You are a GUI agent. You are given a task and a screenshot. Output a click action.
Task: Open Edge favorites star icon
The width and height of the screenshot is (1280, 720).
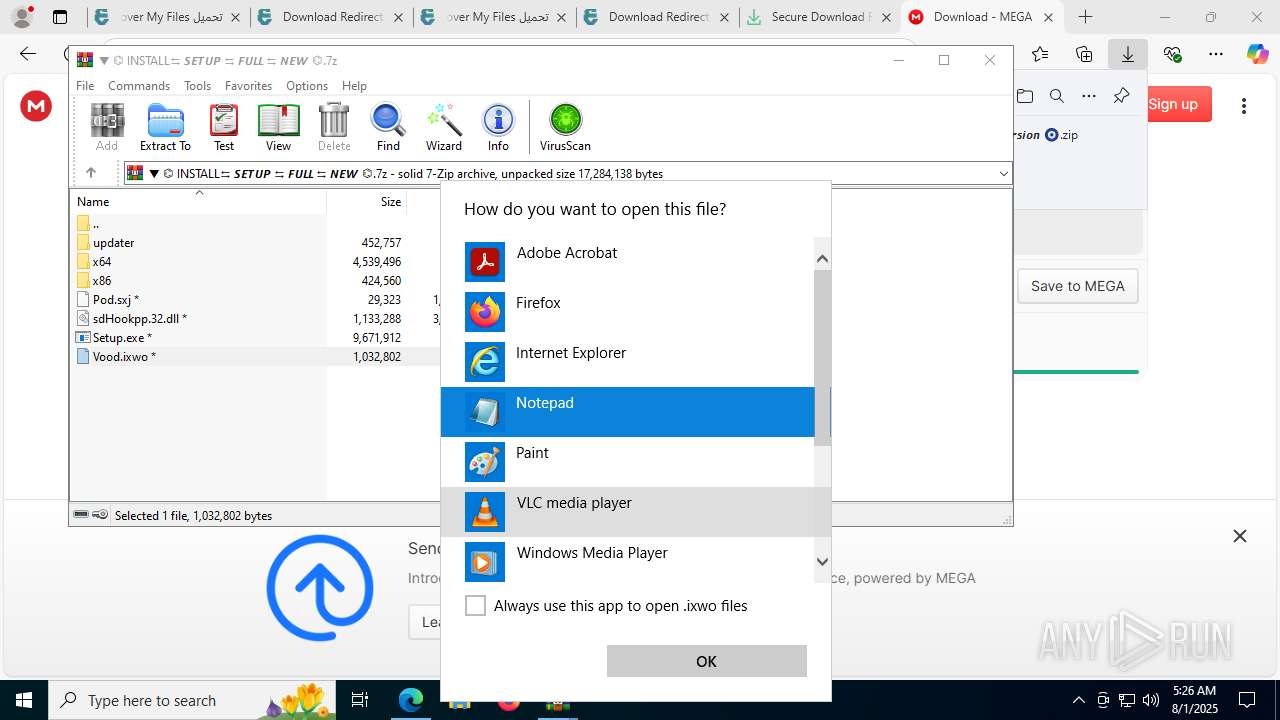pos(1040,54)
